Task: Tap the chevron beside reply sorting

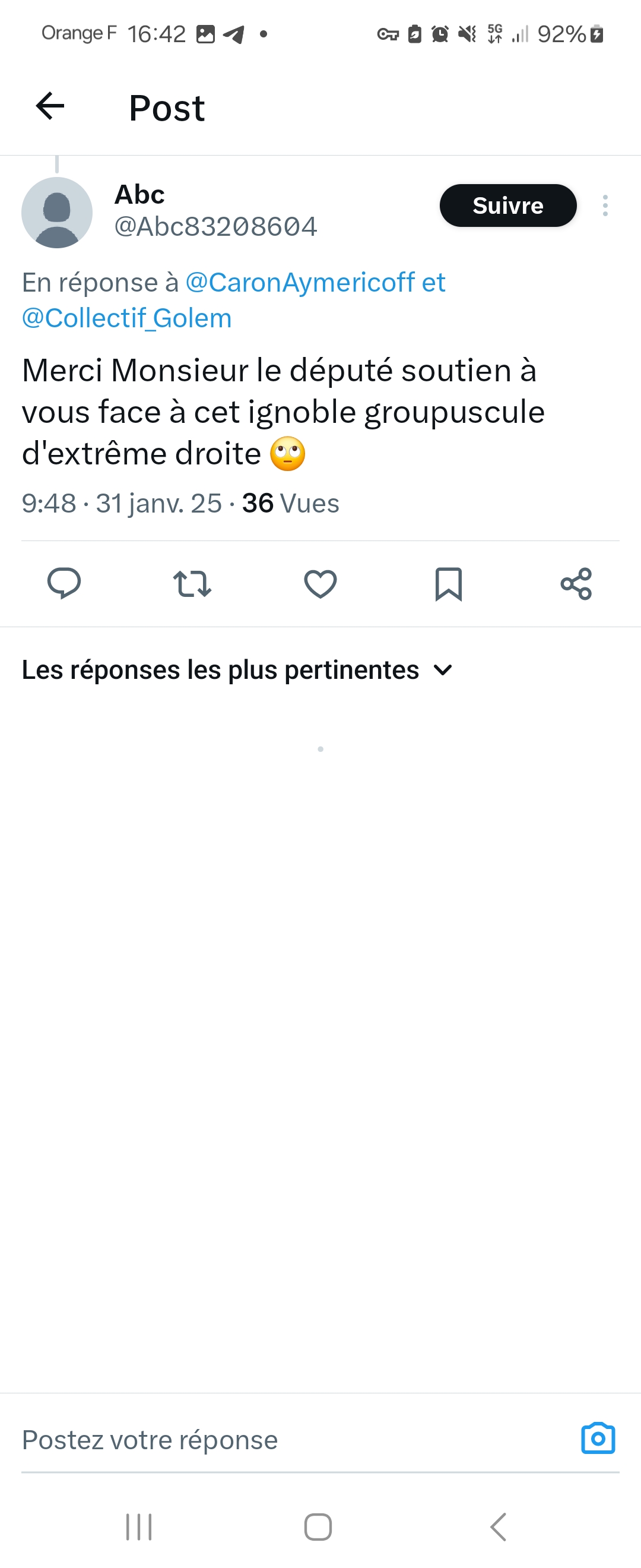Action: click(443, 669)
